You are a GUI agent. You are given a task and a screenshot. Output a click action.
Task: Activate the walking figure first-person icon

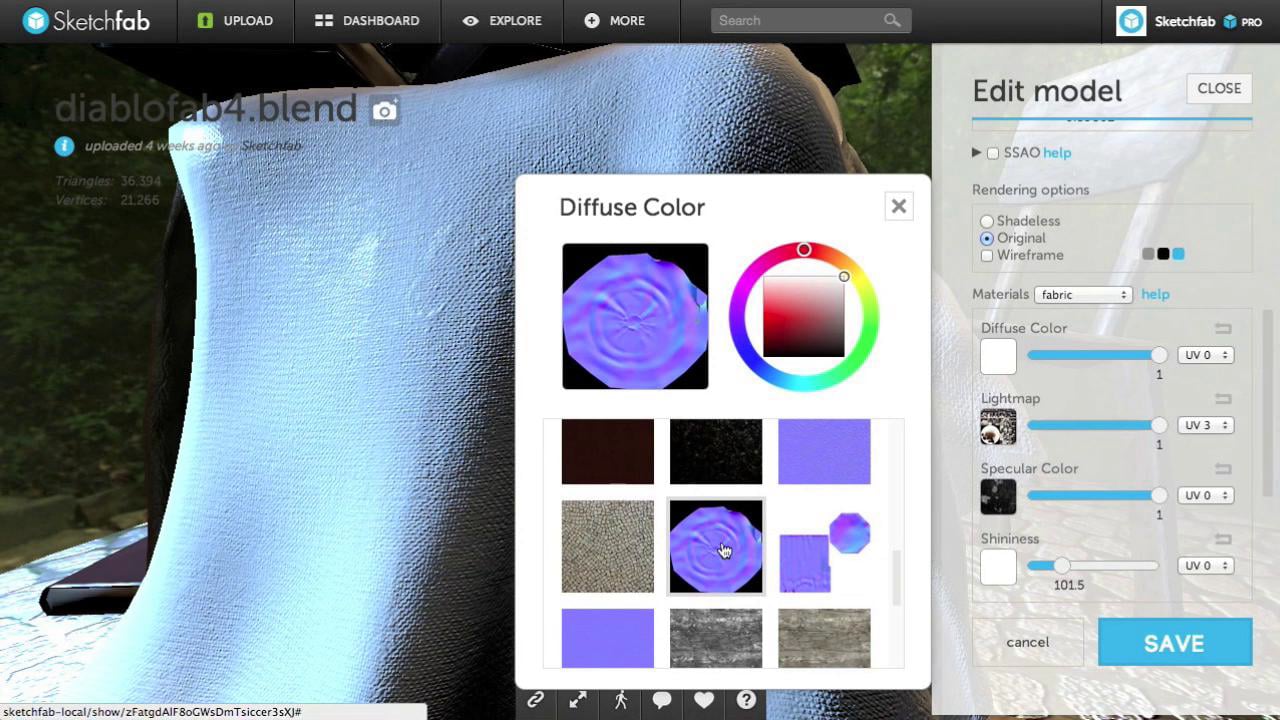(x=620, y=700)
